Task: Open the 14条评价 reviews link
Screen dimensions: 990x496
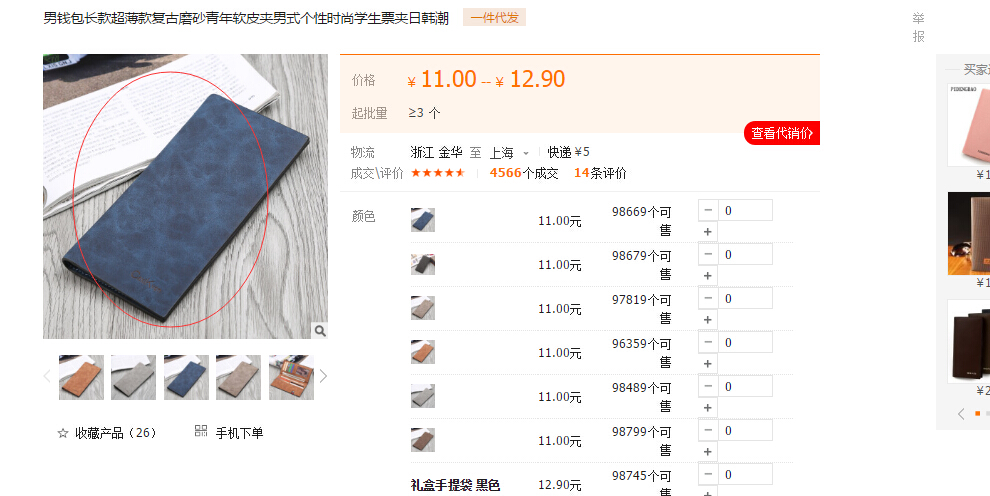Action: coord(600,173)
